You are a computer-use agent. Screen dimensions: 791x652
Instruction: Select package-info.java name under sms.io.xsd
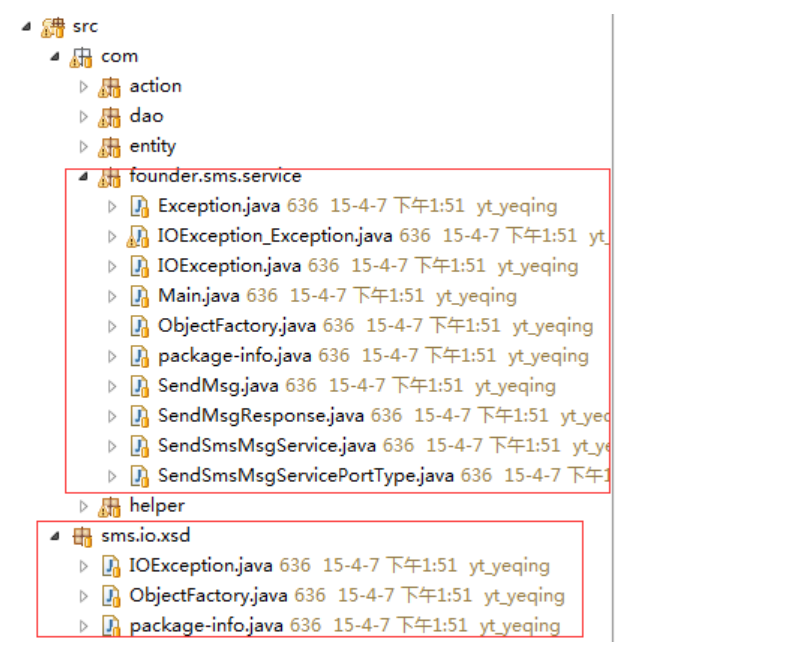[x=206, y=625]
